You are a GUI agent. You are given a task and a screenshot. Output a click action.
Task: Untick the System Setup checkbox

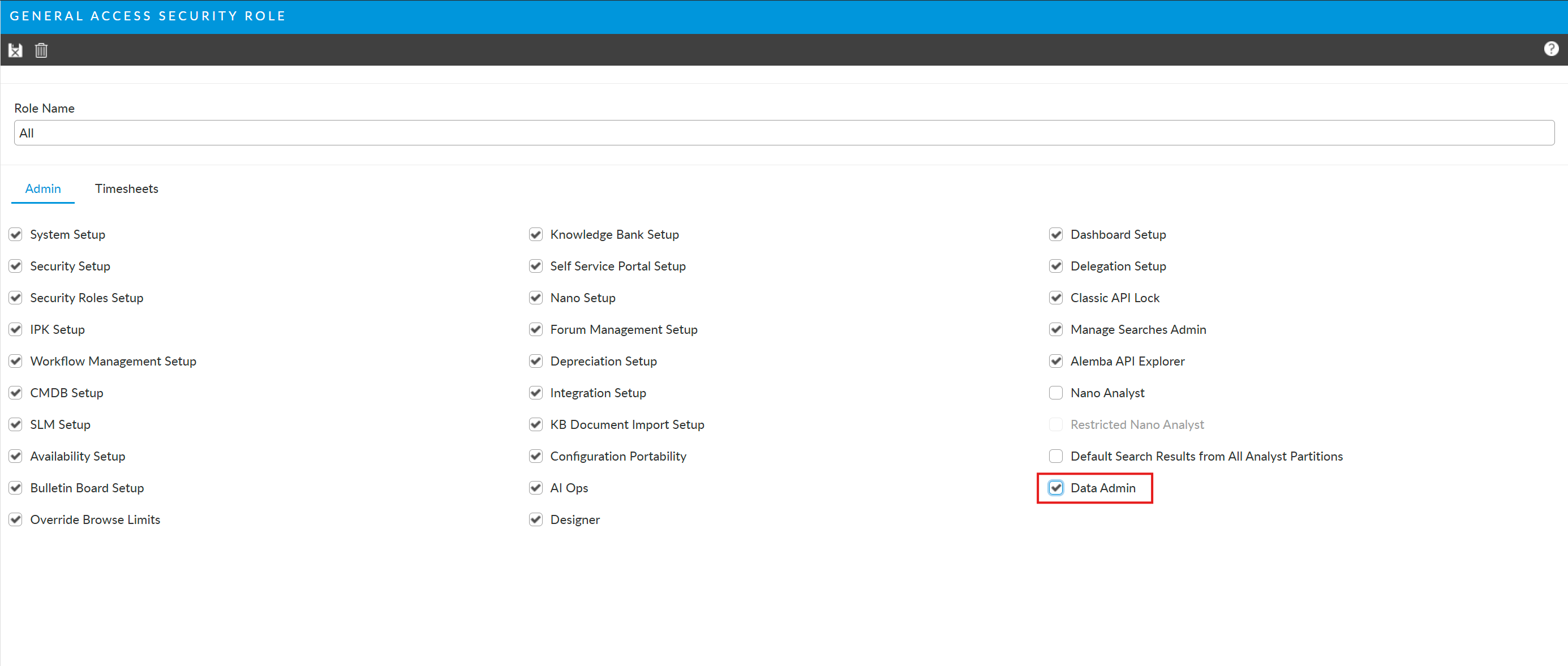(16, 234)
